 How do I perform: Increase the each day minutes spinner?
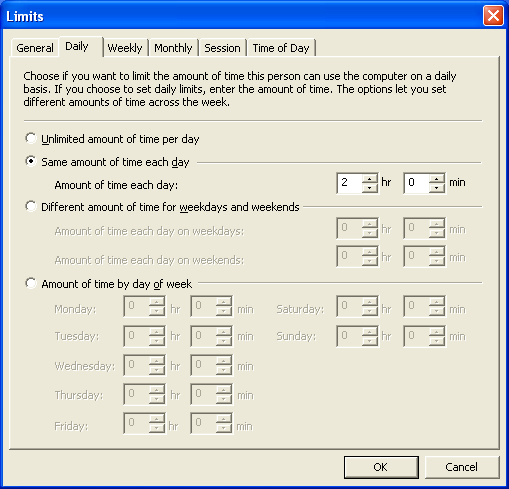pos(436,179)
